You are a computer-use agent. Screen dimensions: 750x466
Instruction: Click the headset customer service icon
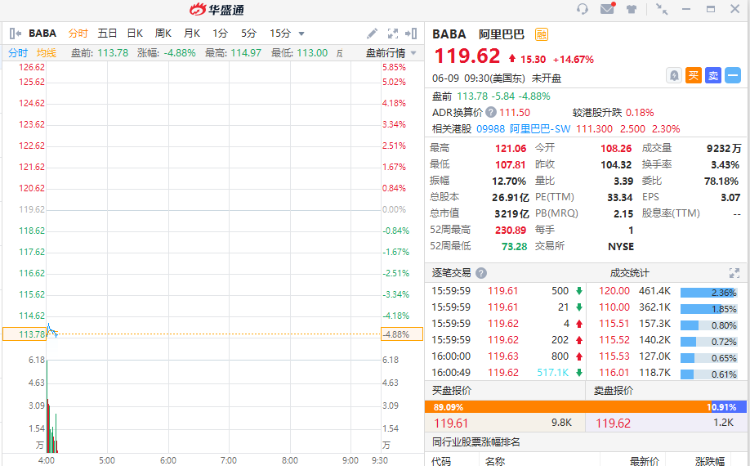[x=583, y=9]
